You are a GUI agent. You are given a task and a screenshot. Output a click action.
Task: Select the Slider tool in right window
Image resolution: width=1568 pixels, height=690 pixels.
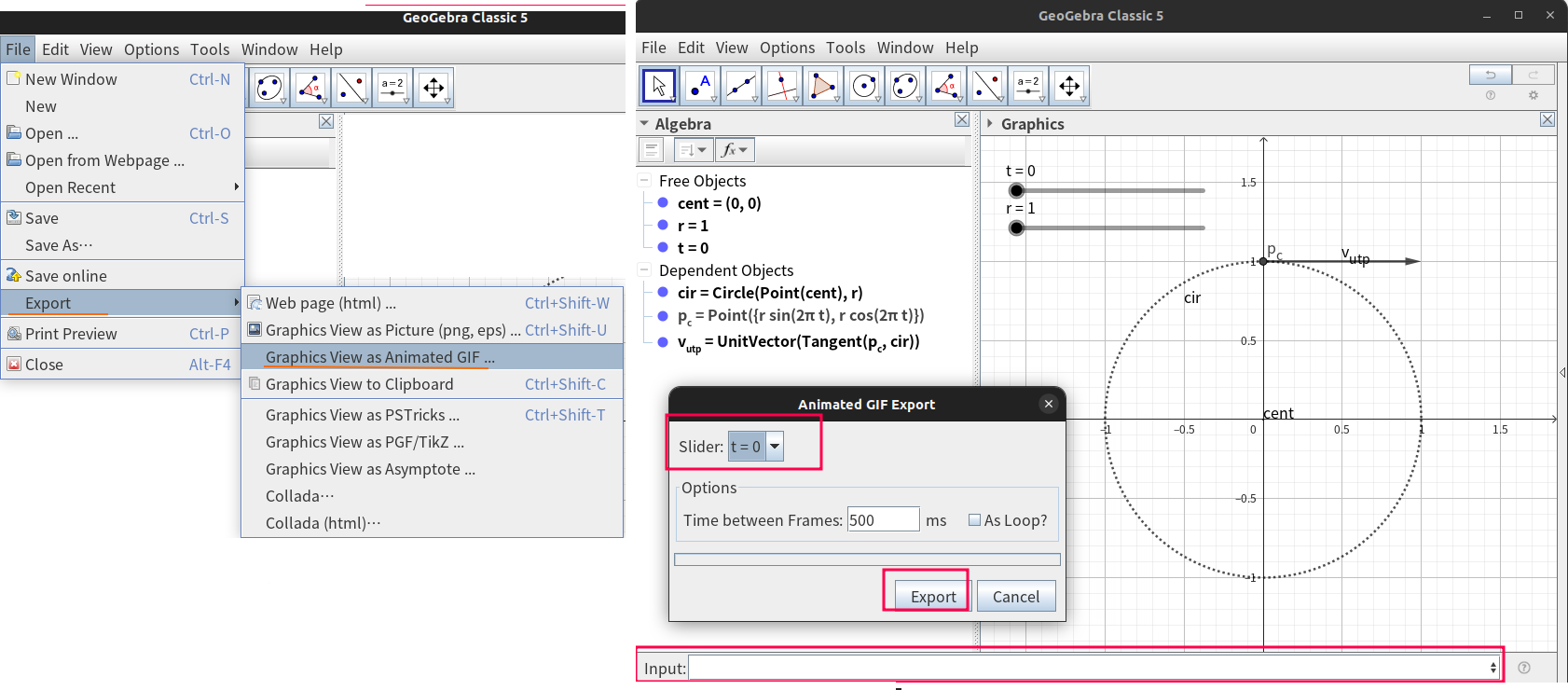(x=1028, y=86)
